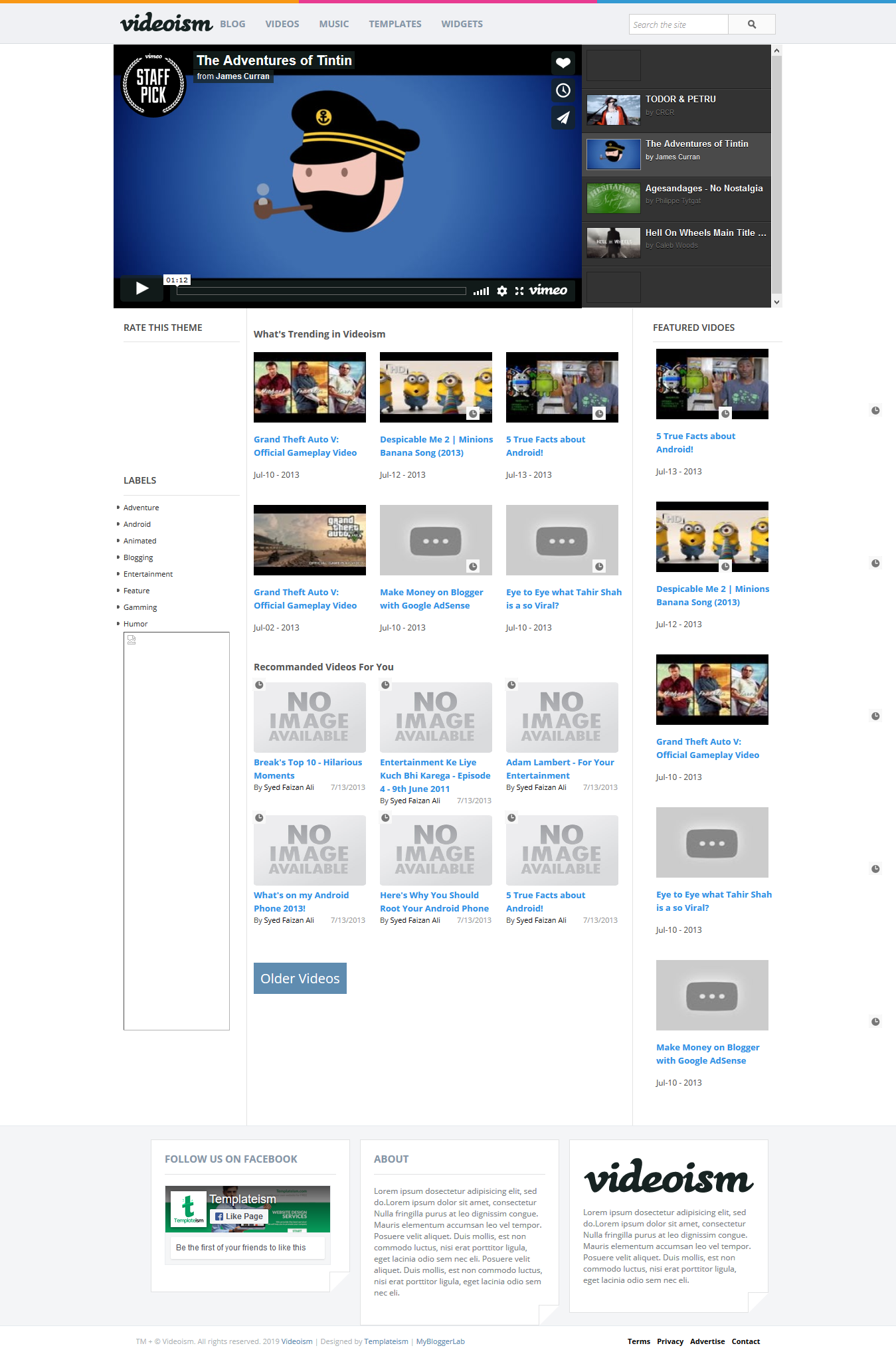Open trending Grand Theft Auto V Jul-10 thumbnail

(x=310, y=387)
